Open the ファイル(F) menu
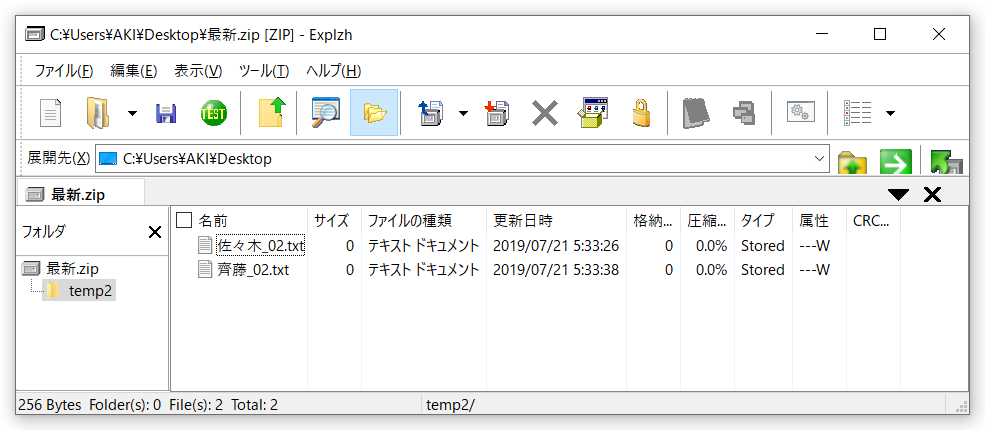 coord(63,71)
